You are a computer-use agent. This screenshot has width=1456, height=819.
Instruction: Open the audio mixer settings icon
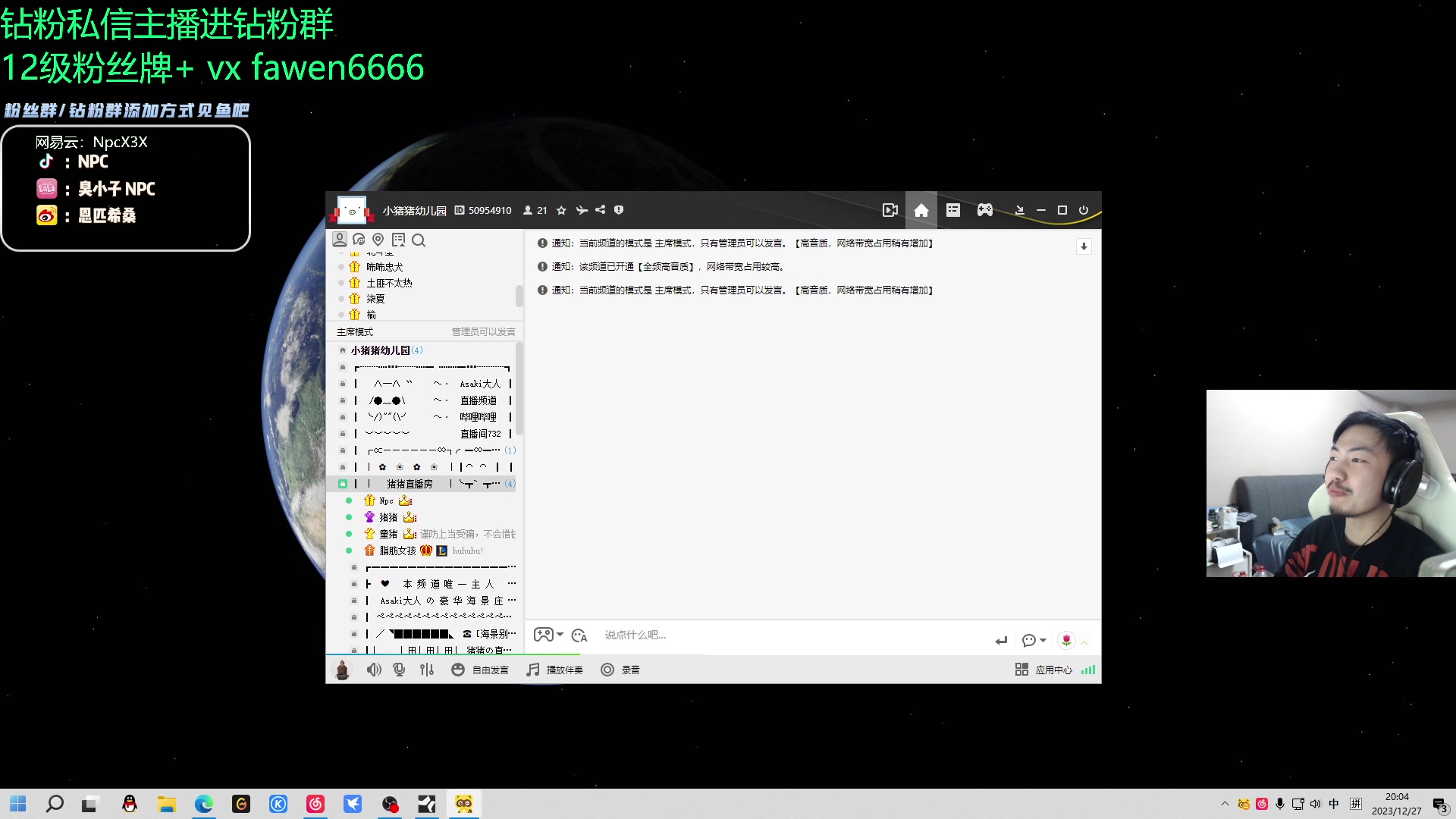coord(427,670)
